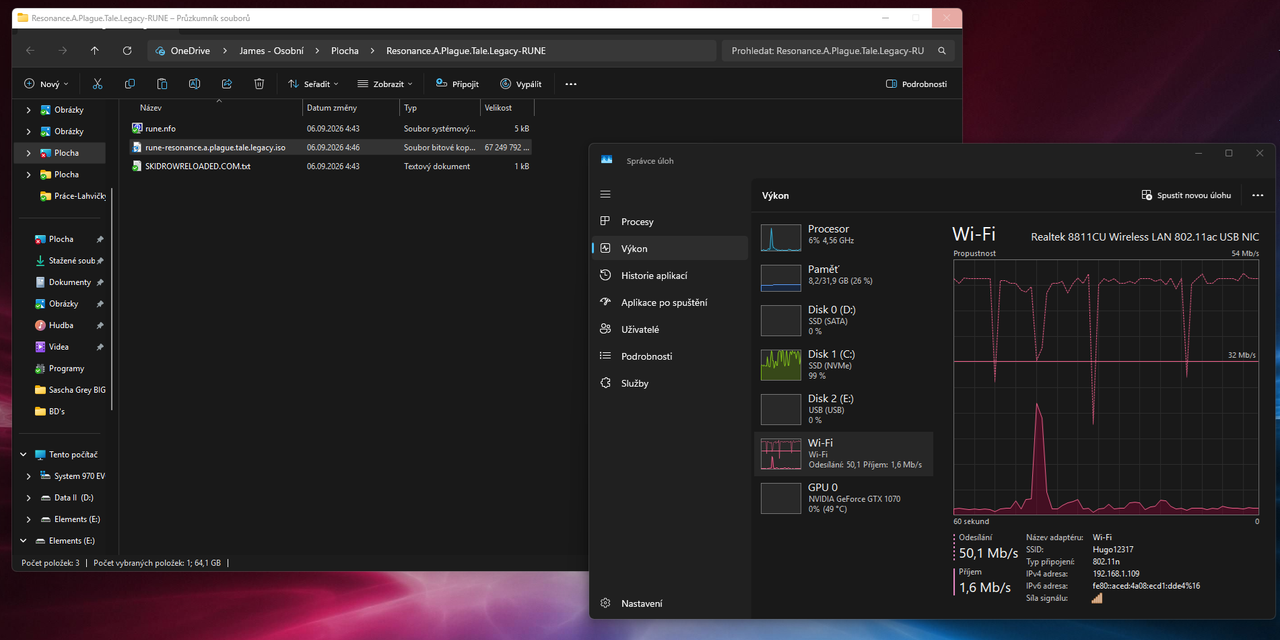Click Explorer navigation pane scrollbar

tap(112, 300)
